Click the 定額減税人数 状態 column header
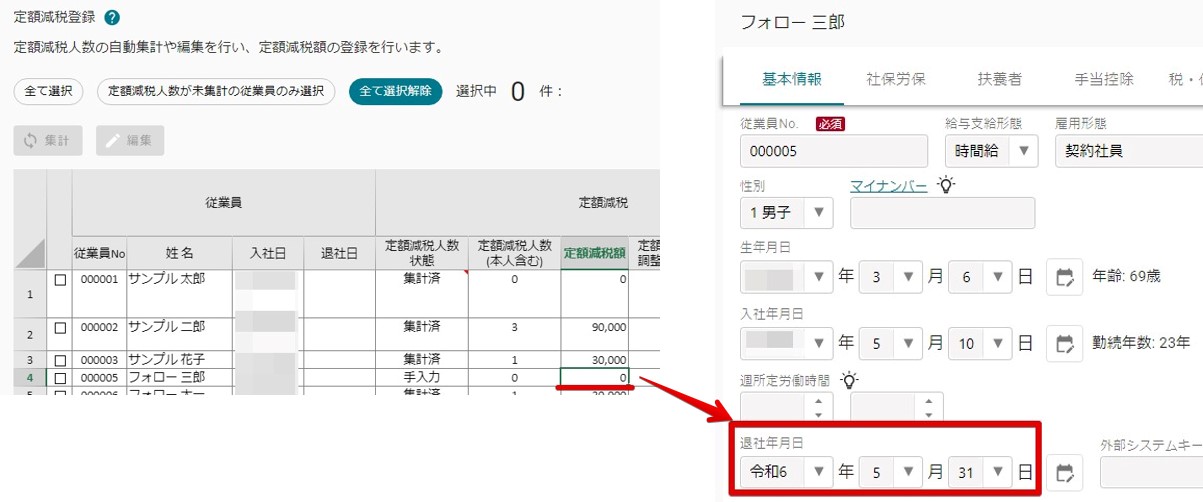 (x=421, y=253)
